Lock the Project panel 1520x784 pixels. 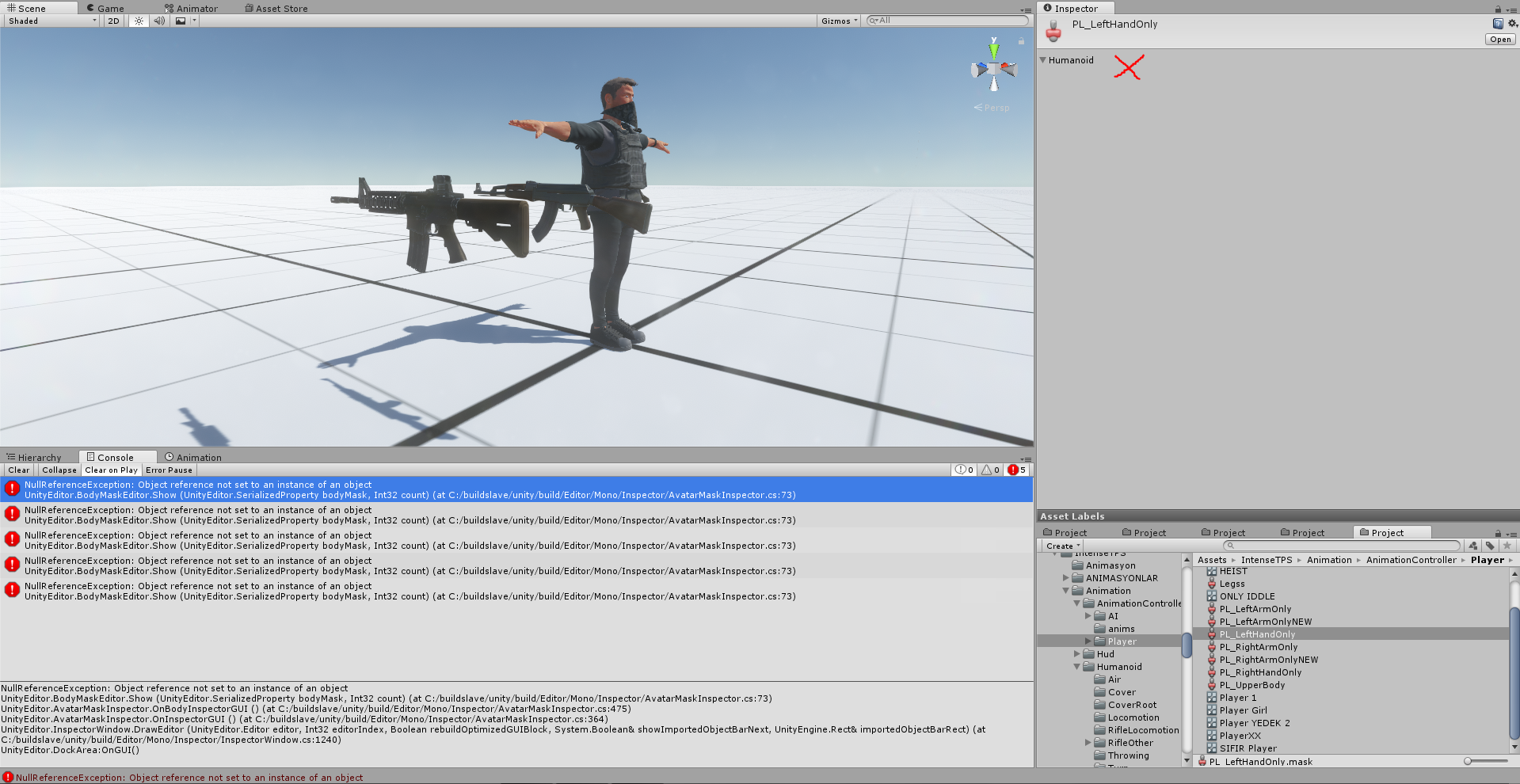click(x=1498, y=533)
